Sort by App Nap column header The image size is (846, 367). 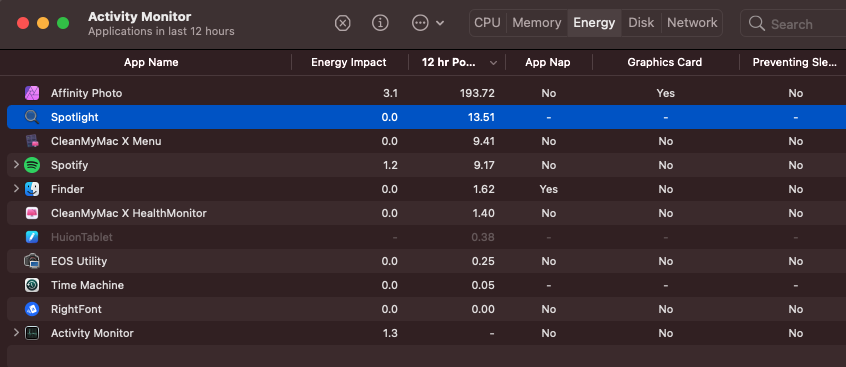[548, 63]
